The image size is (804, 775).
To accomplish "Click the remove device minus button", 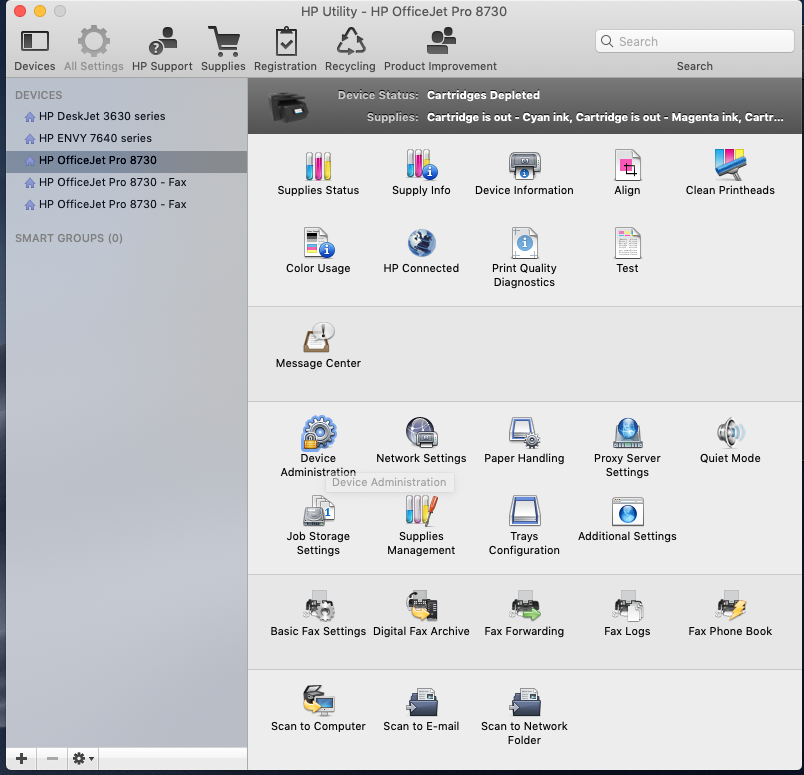I will pyautogui.click(x=52, y=759).
